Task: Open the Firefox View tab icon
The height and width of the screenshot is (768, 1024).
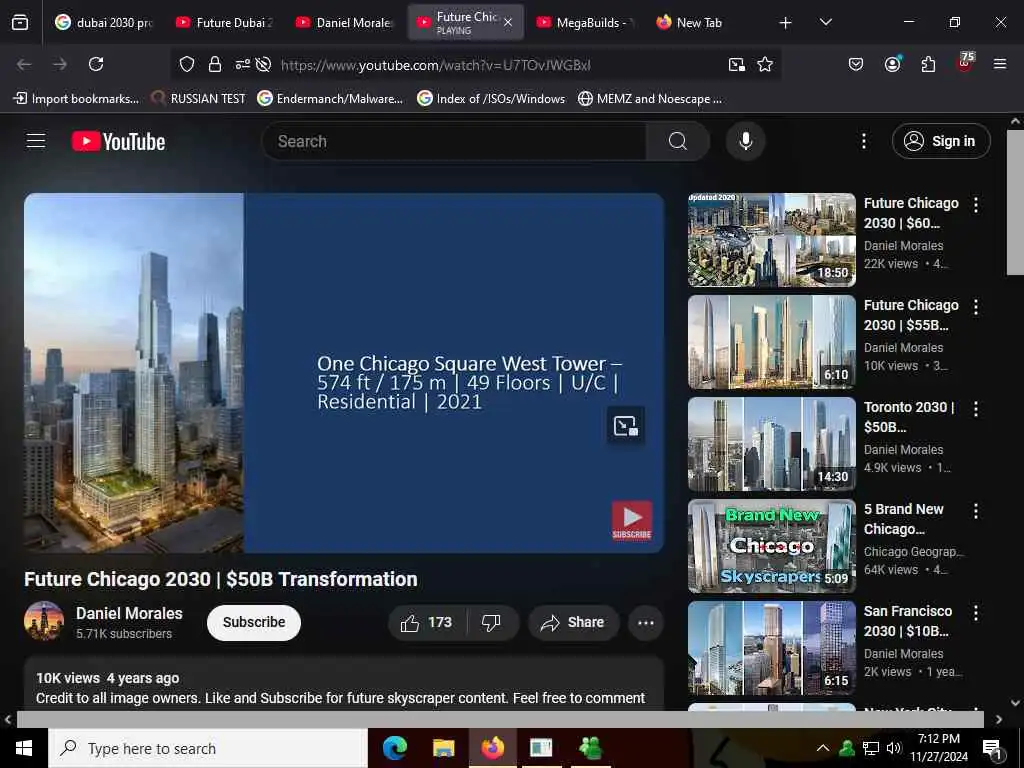Action: tap(20, 22)
